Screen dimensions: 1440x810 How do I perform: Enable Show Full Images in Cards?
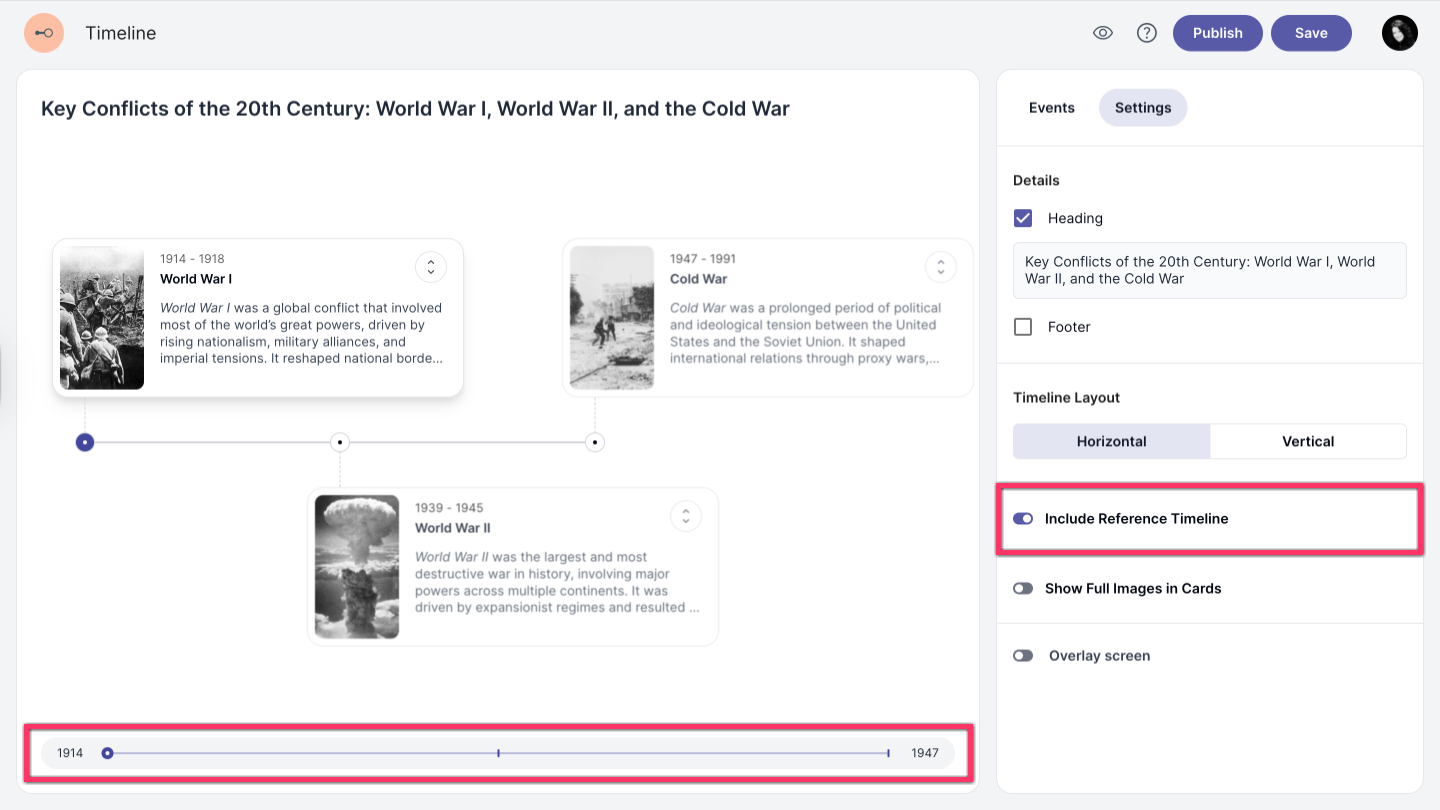pyautogui.click(x=1023, y=589)
